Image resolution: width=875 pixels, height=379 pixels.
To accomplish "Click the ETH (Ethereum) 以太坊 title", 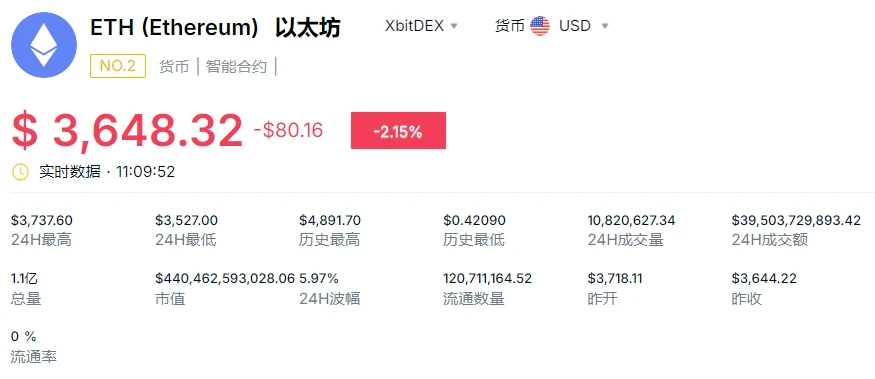I will click(x=215, y=27).
